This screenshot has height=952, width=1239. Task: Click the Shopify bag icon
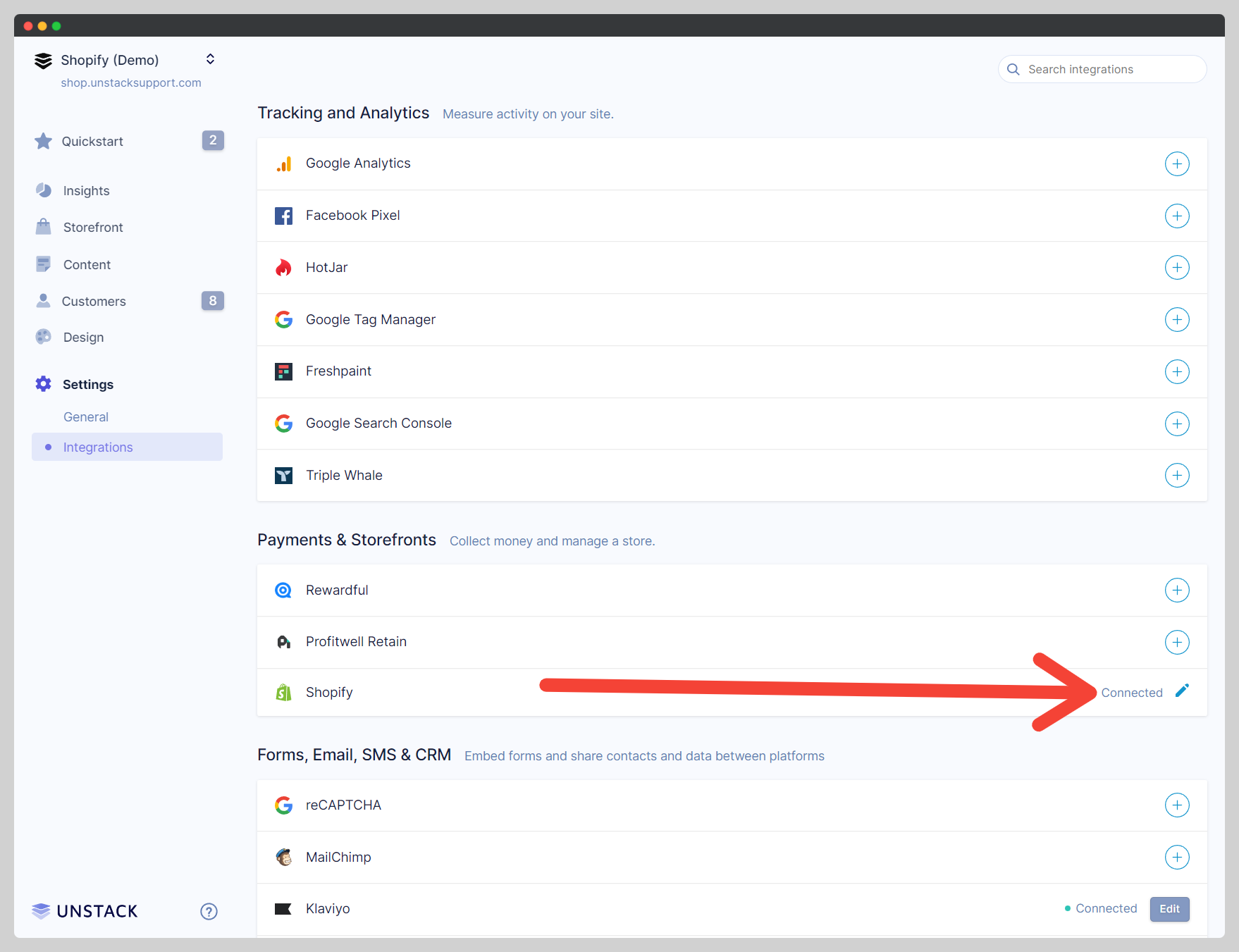(284, 692)
